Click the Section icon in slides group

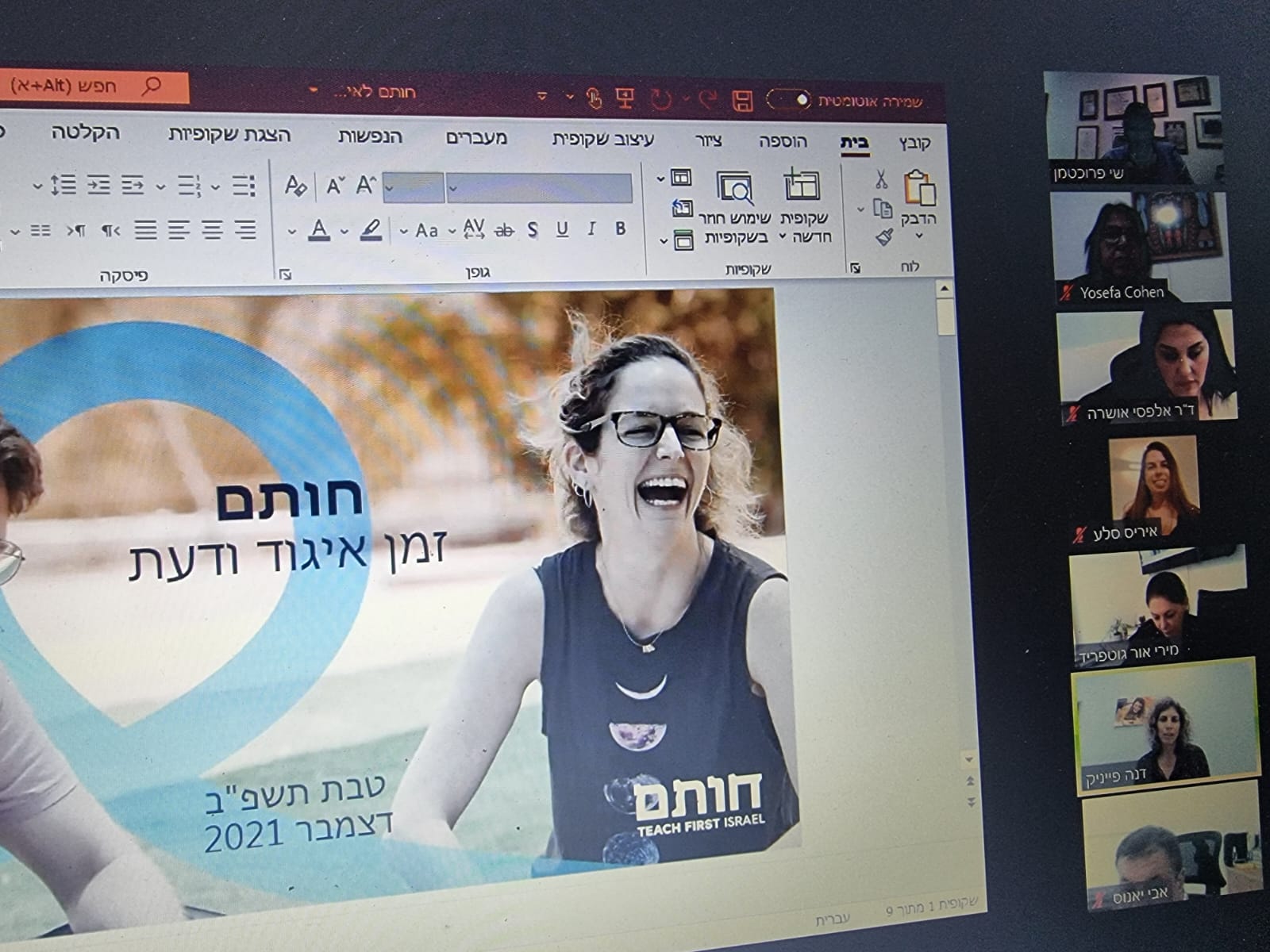(x=683, y=239)
